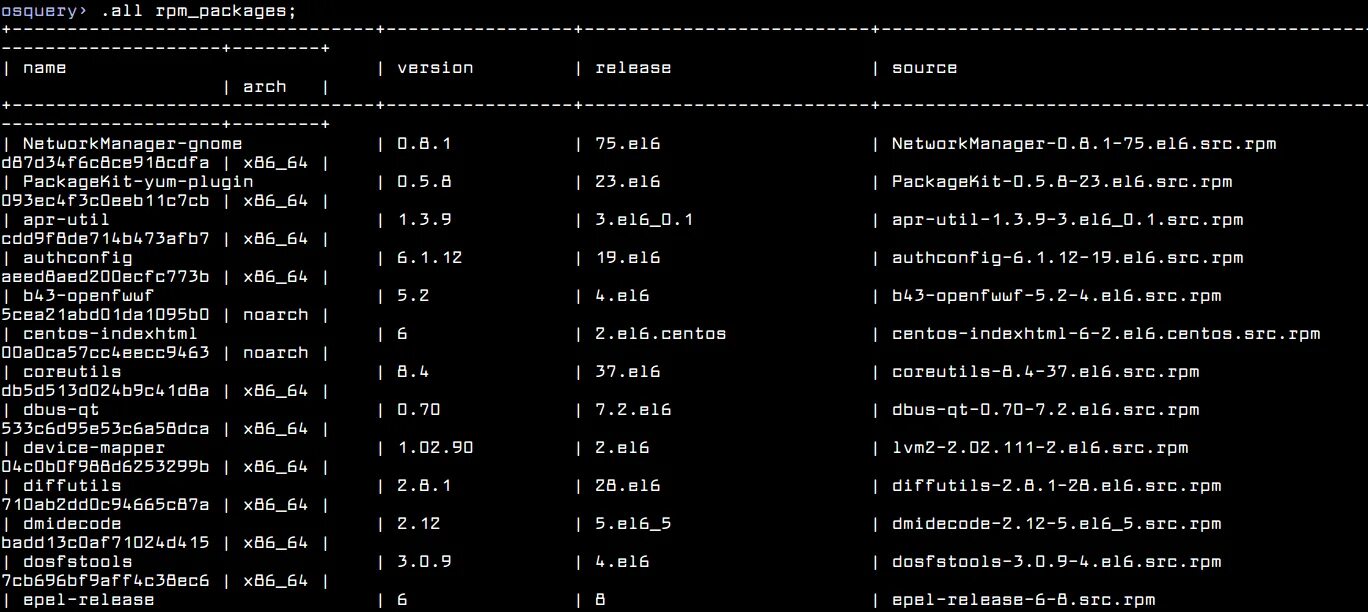The width and height of the screenshot is (1368, 612).
Task: Select the epel-release package name
Action: pyautogui.click(x=88, y=600)
